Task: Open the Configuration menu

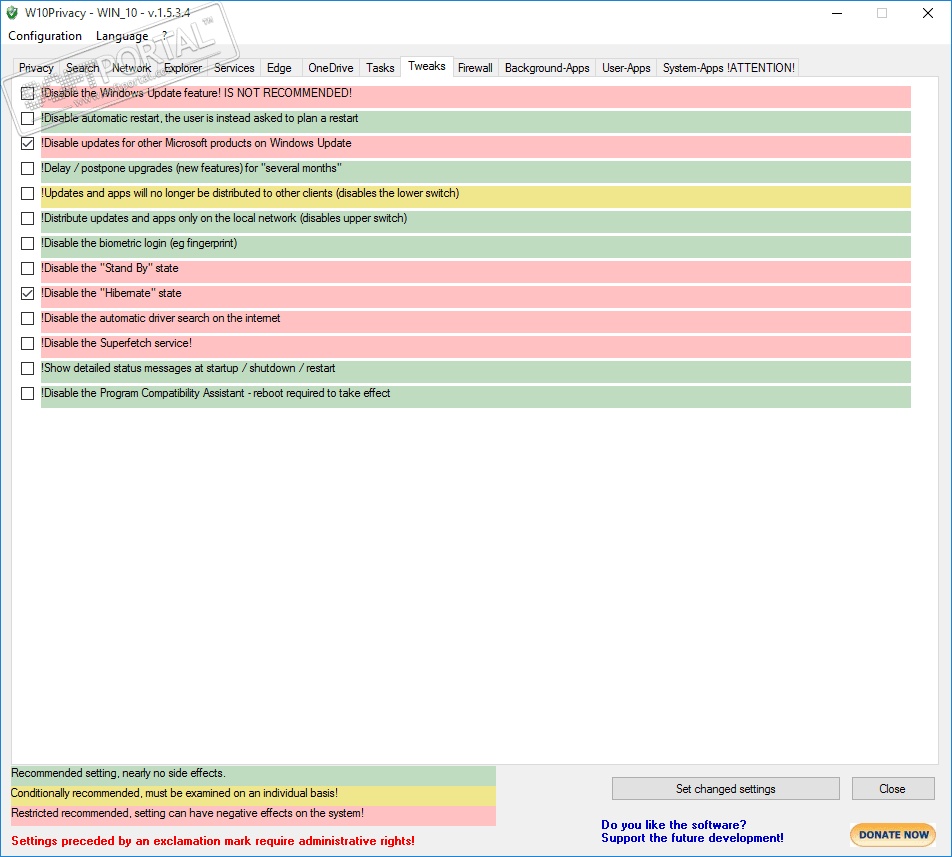Action: [x=45, y=36]
